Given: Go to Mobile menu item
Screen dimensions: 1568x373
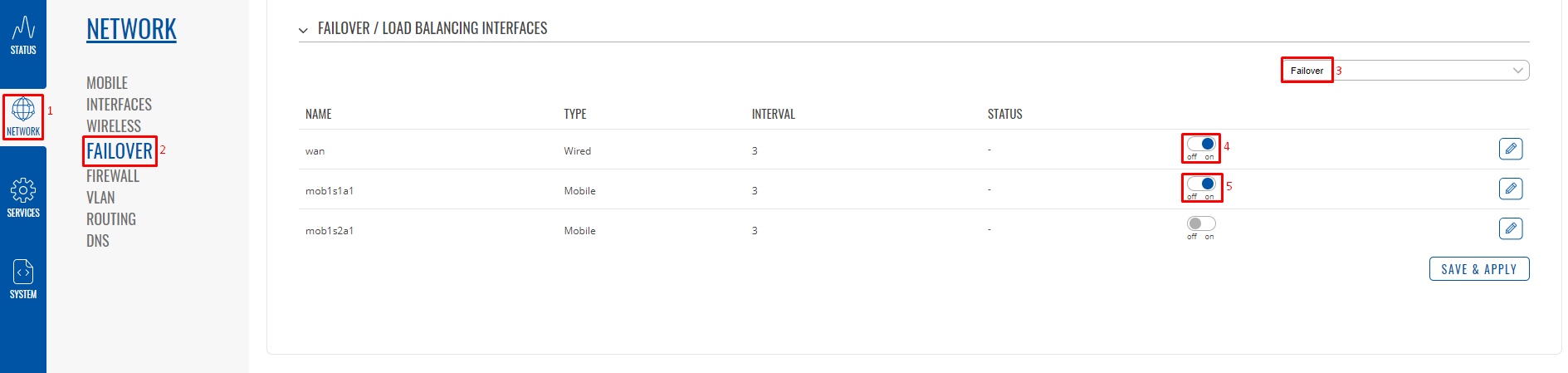Looking at the screenshot, I should (107, 83).
